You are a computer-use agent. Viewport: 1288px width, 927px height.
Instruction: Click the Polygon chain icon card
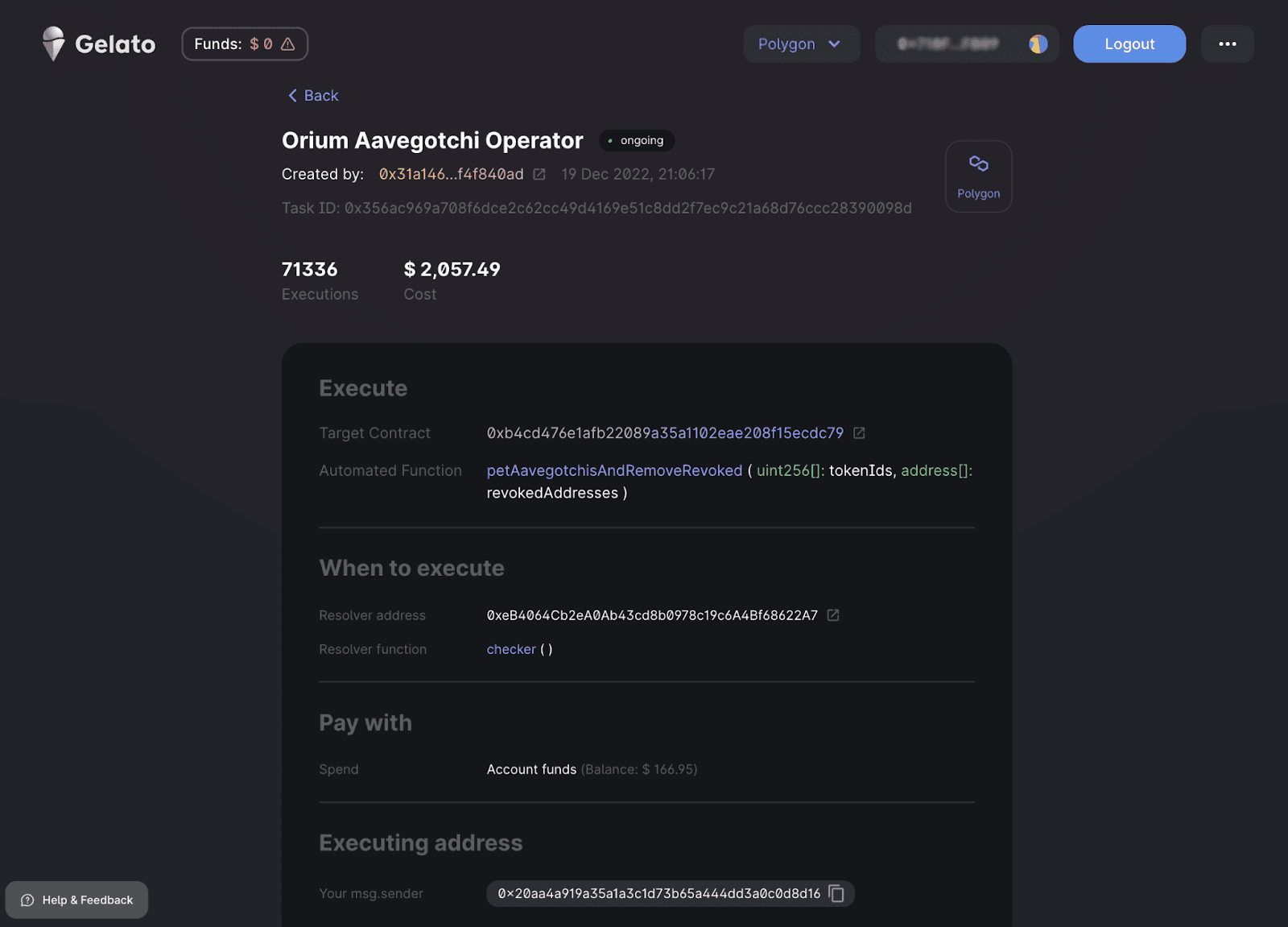(978, 176)
